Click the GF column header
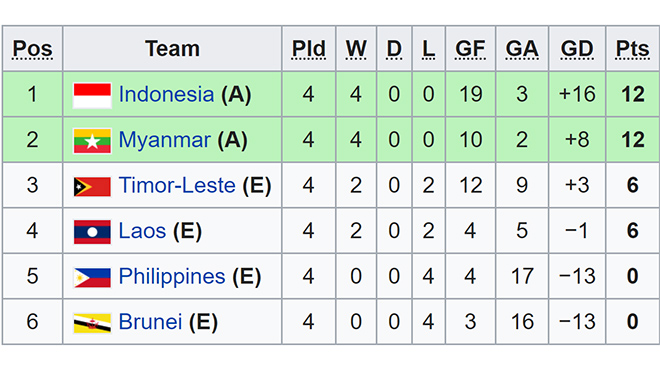 click(x=470, y=49)
